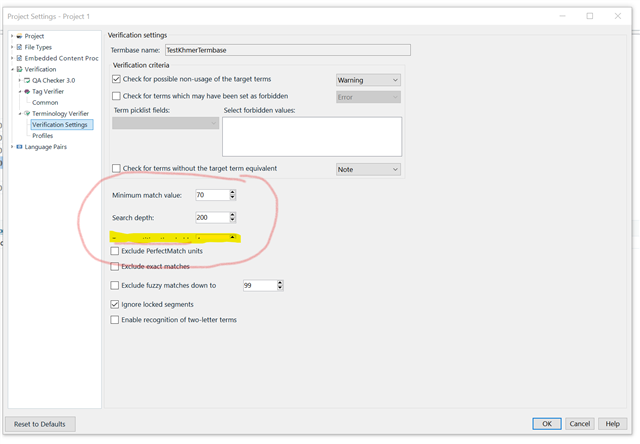Open QA Checker 3.0 settings
This screenshot has width=640, height=444.
click(x=53, y=80)
